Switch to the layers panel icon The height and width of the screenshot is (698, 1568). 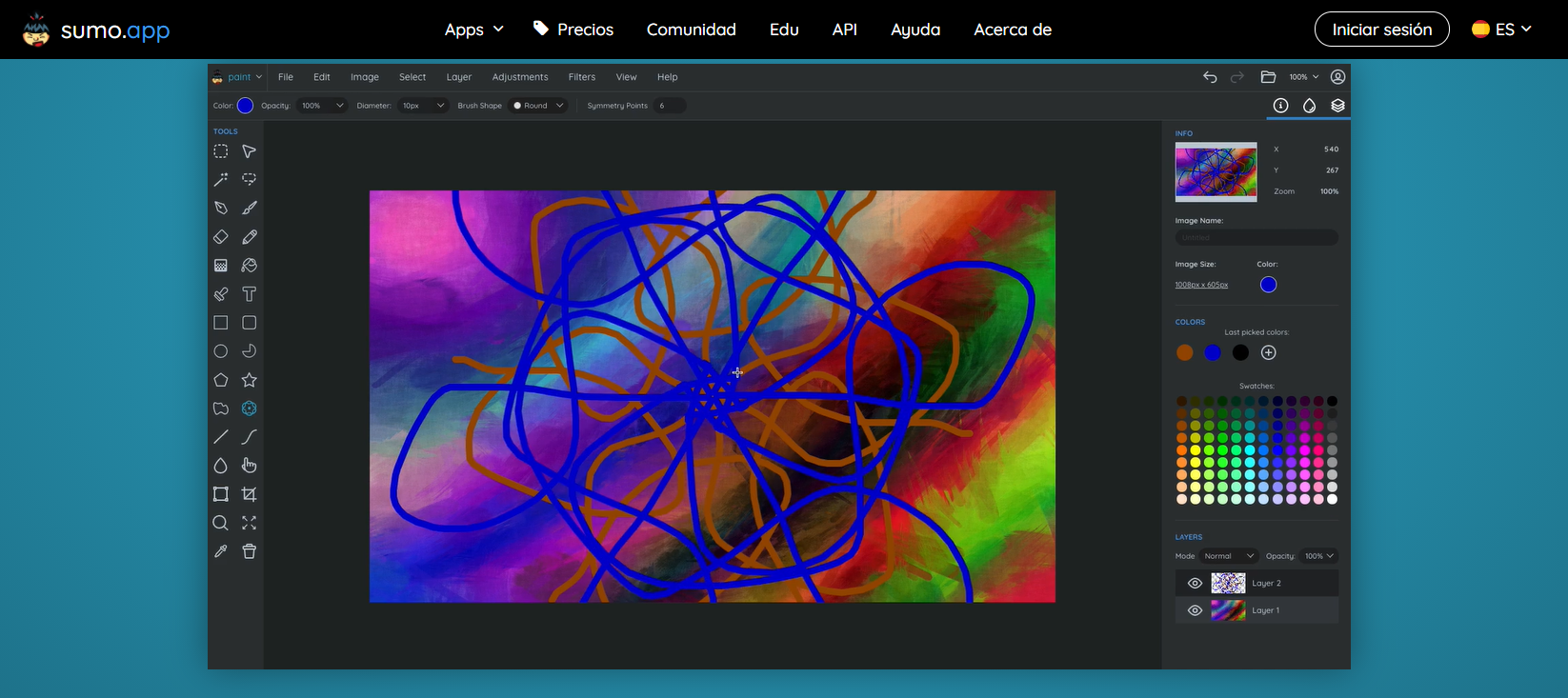pos(1337,106)
